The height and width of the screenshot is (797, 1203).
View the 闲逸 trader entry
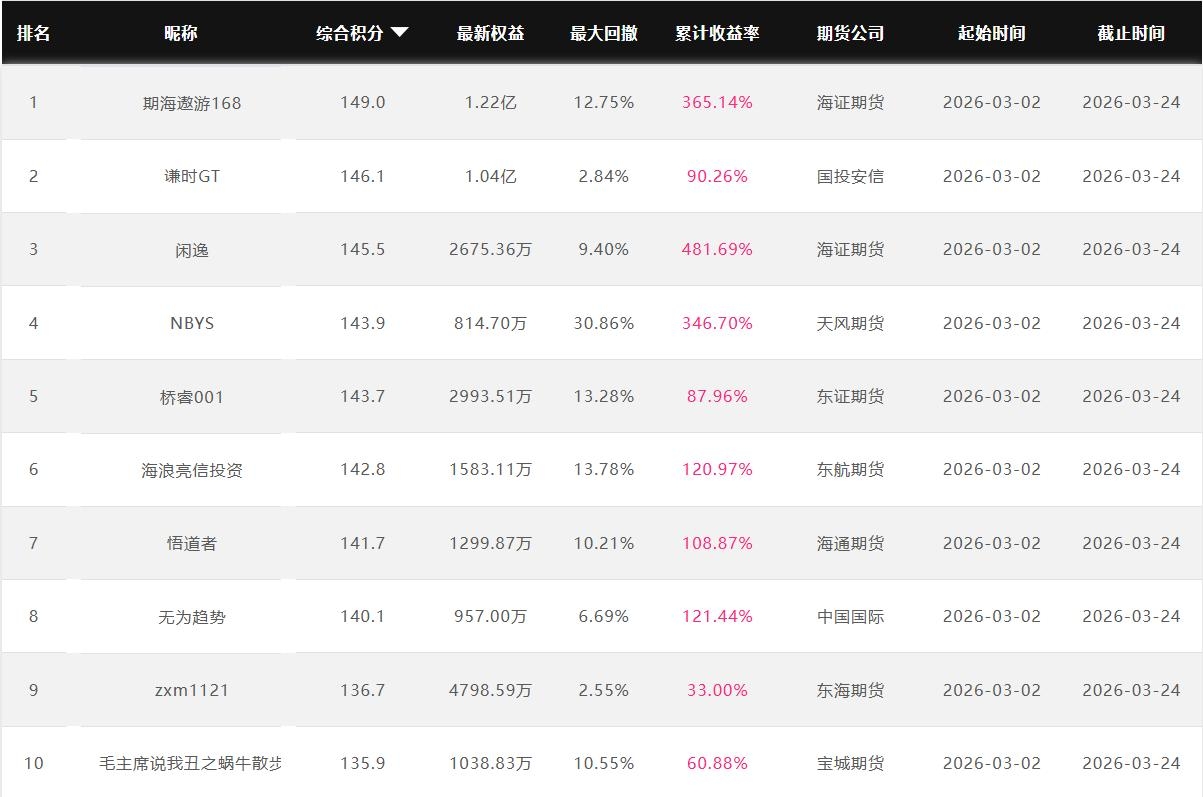tap(192, 250)
